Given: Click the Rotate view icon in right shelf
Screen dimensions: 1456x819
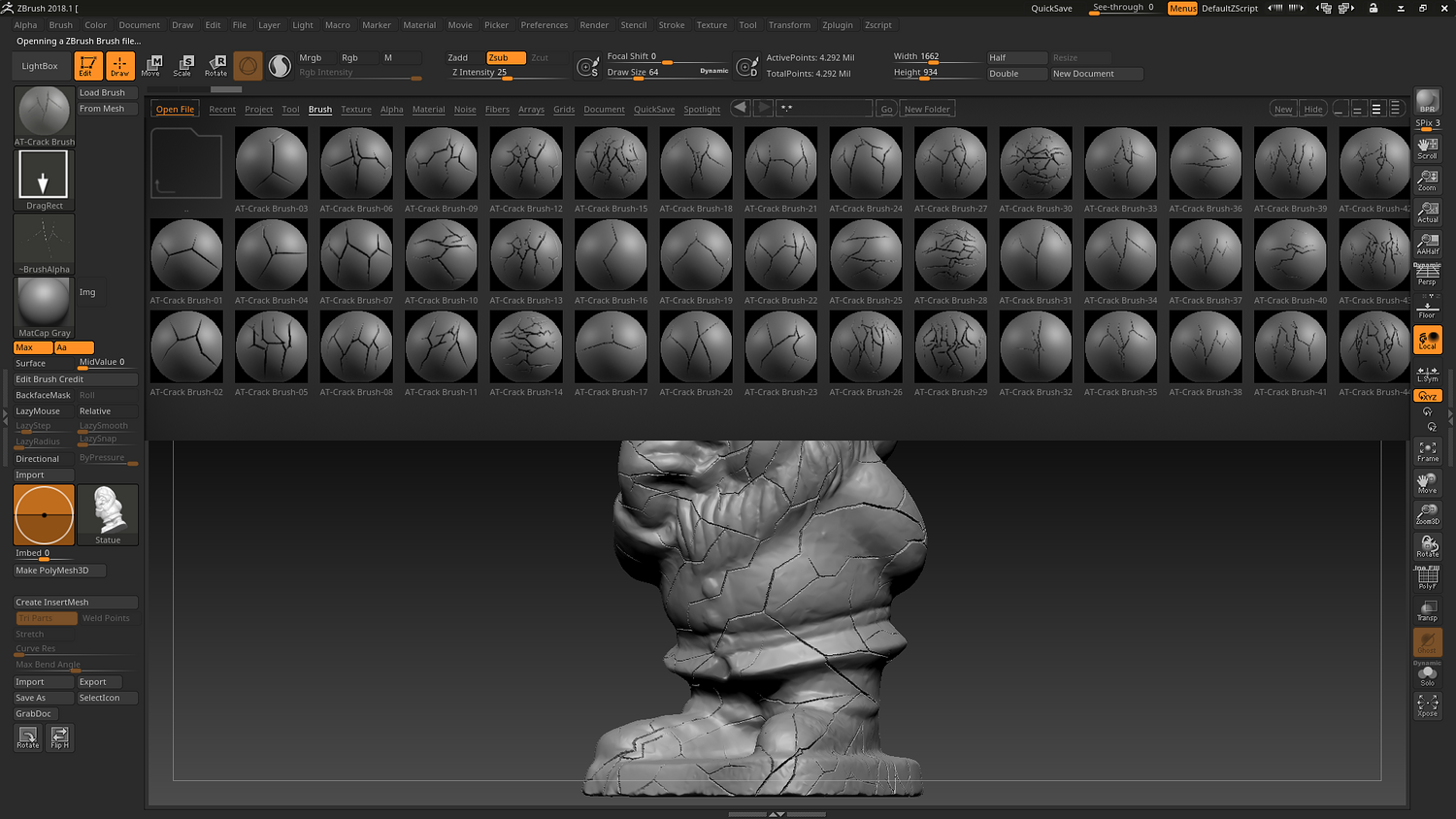Looking at the screenshot, I should 1427,546.
